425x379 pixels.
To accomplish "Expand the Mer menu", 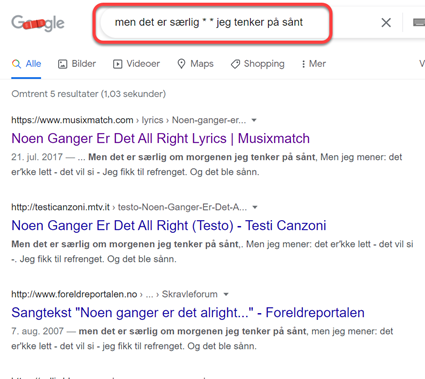I will tap(313, 64).
